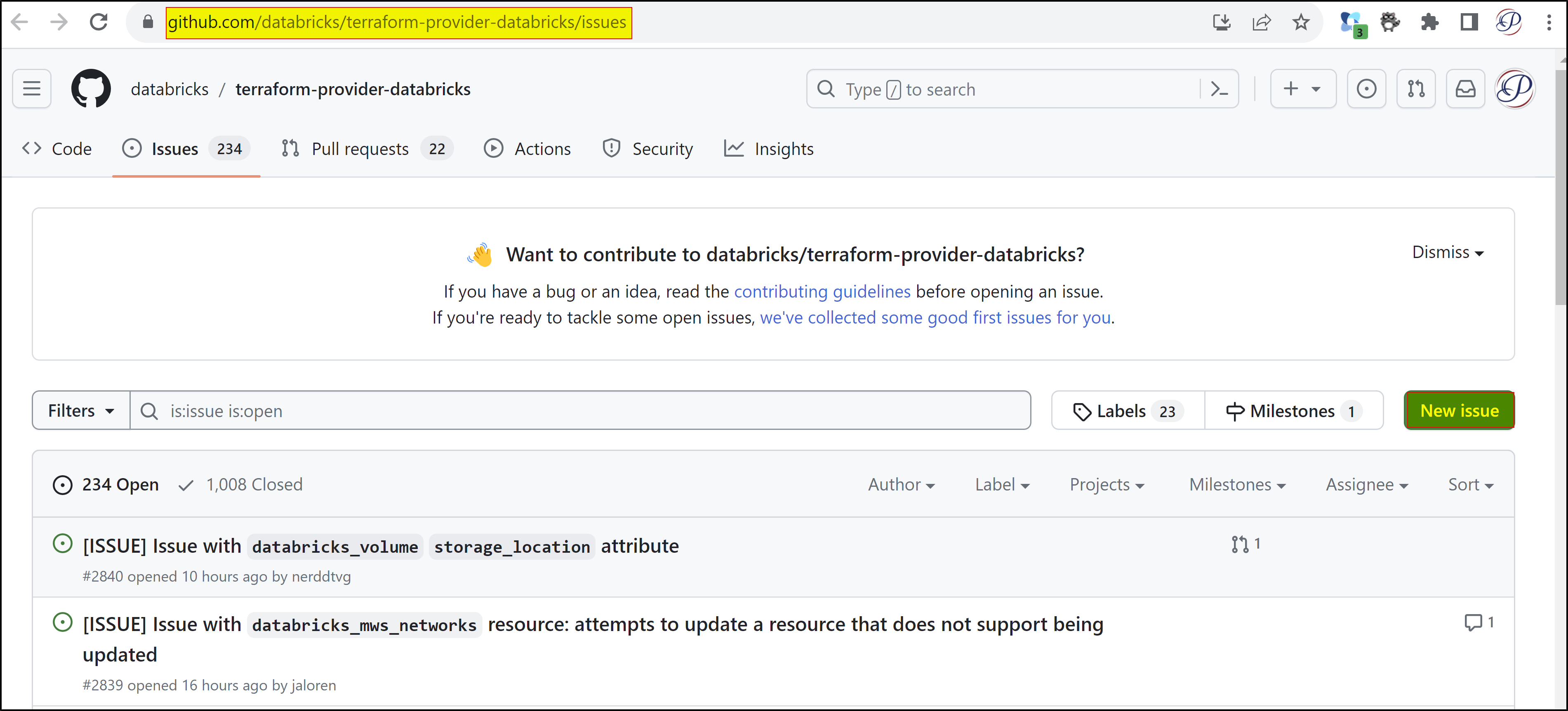Screen dimensions: 1568x711
Task: Open the GitHub hamburger navigation menu
Action: (32, 89)
